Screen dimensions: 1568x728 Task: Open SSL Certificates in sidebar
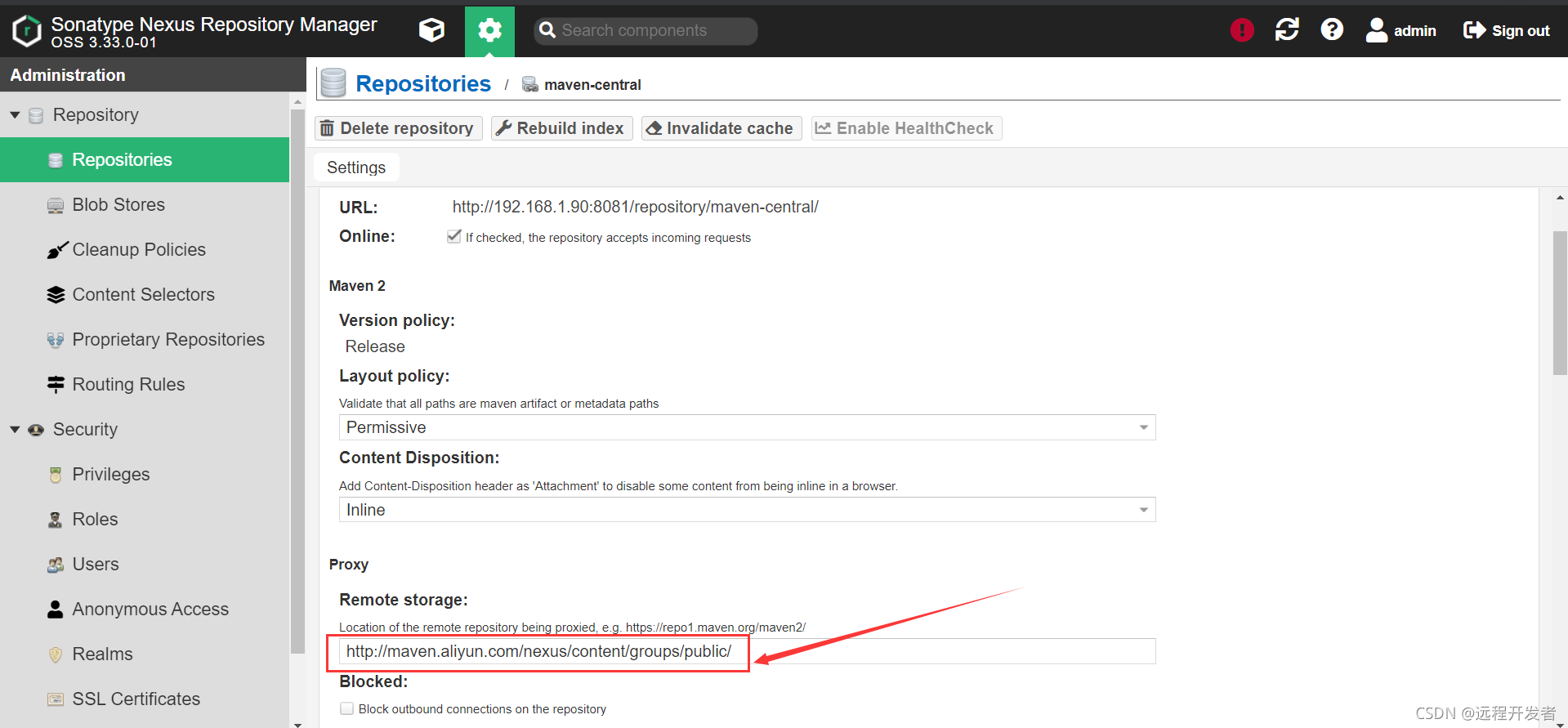136,699
